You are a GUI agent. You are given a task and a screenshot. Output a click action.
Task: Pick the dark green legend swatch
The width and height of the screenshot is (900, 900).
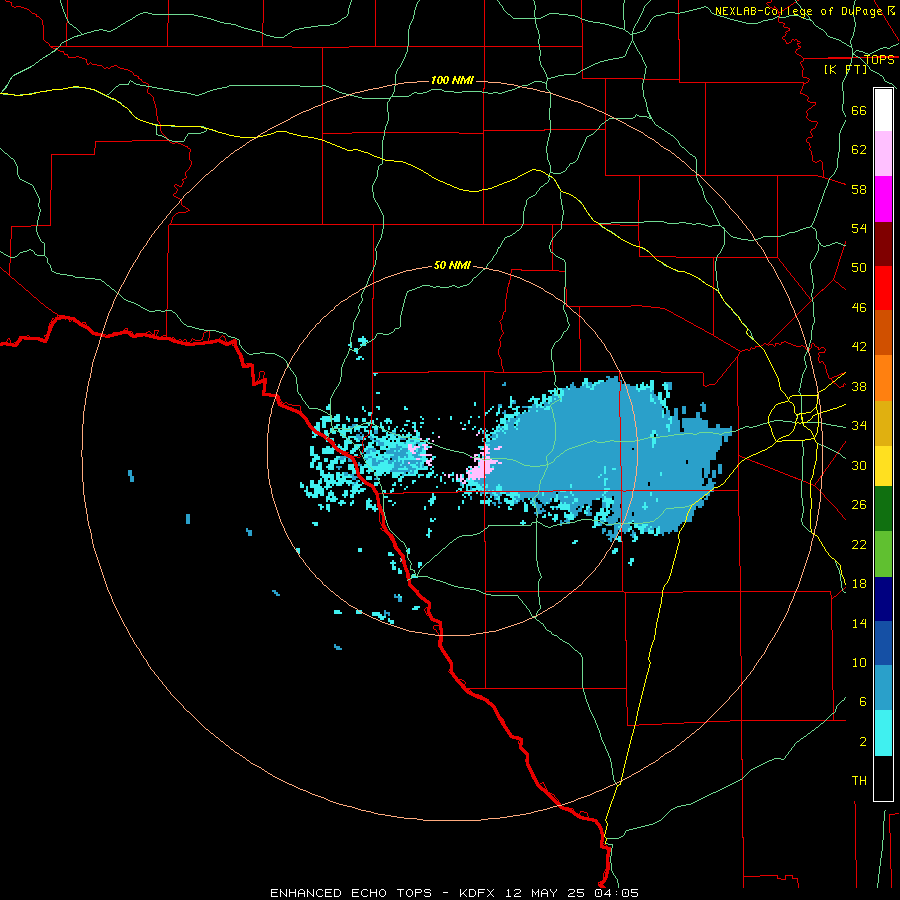tap(883, 509)
